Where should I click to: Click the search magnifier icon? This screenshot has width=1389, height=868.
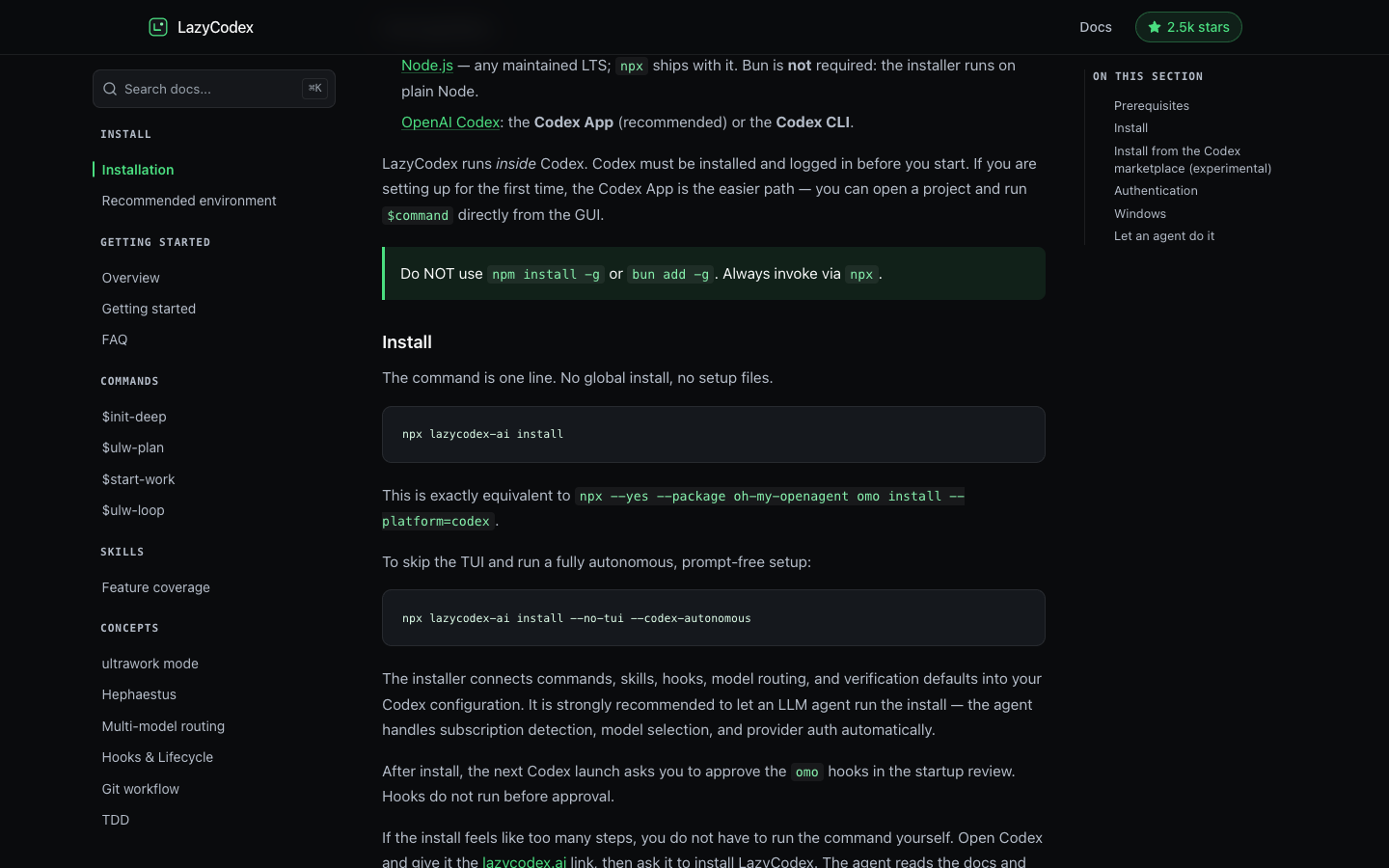110,89
